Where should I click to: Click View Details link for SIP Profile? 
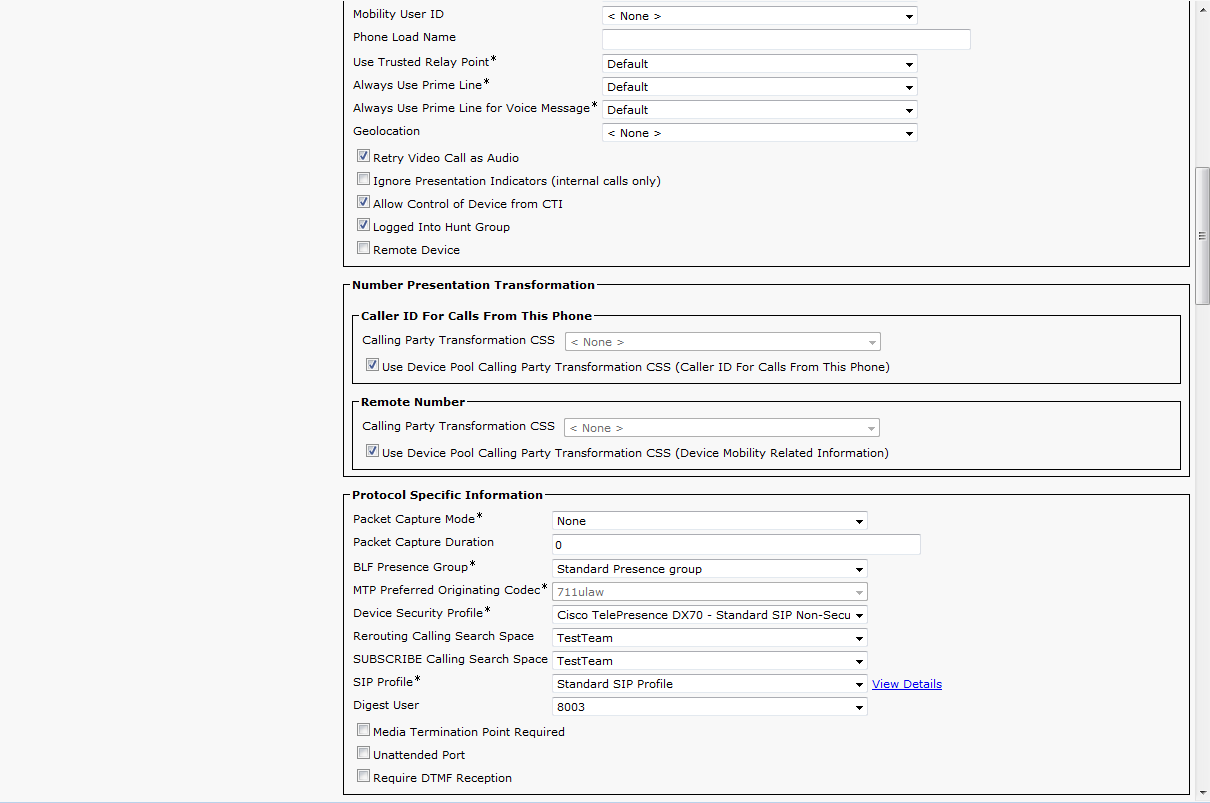click(x=906, y=684)
